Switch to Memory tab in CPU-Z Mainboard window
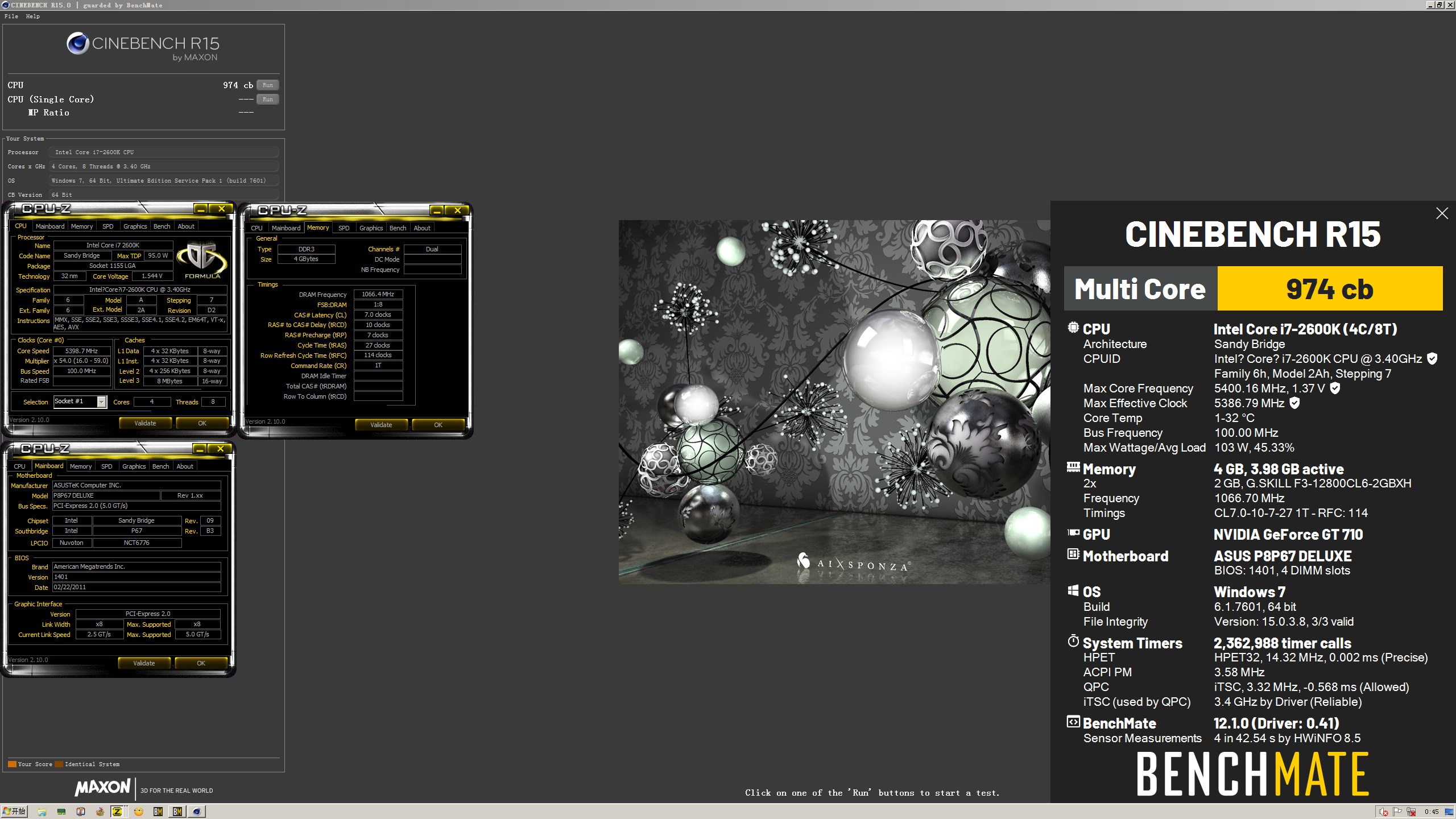This screenshot has height=819, width=1456. click(81, 466)
